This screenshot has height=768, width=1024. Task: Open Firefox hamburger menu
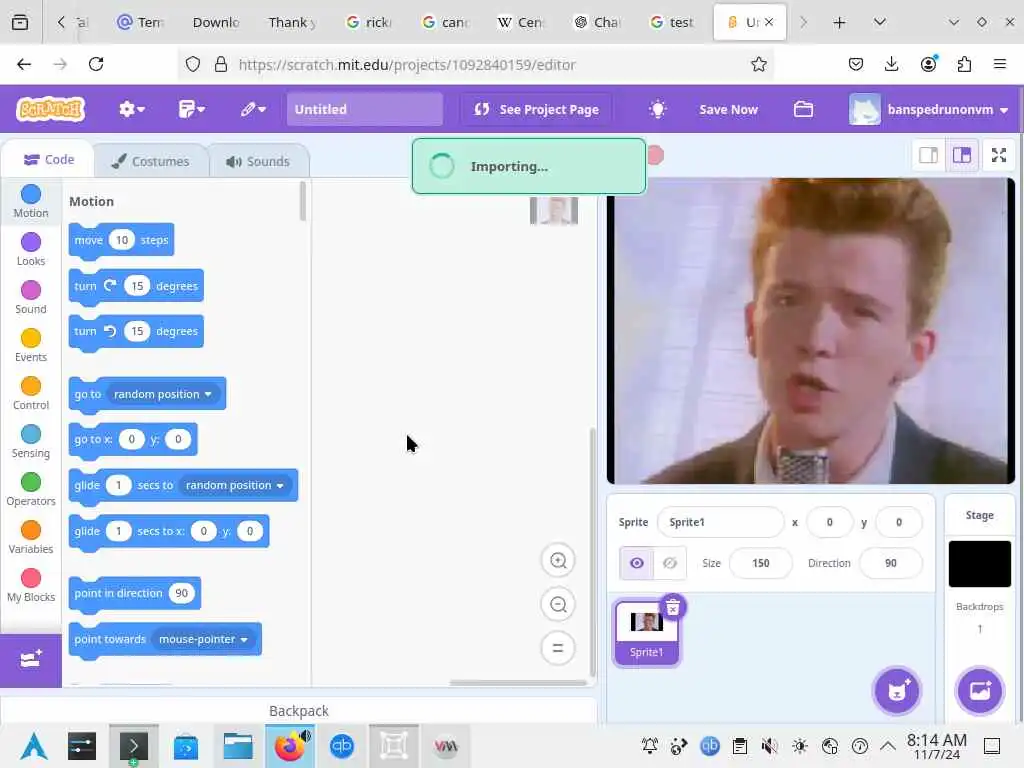point(999,64)
